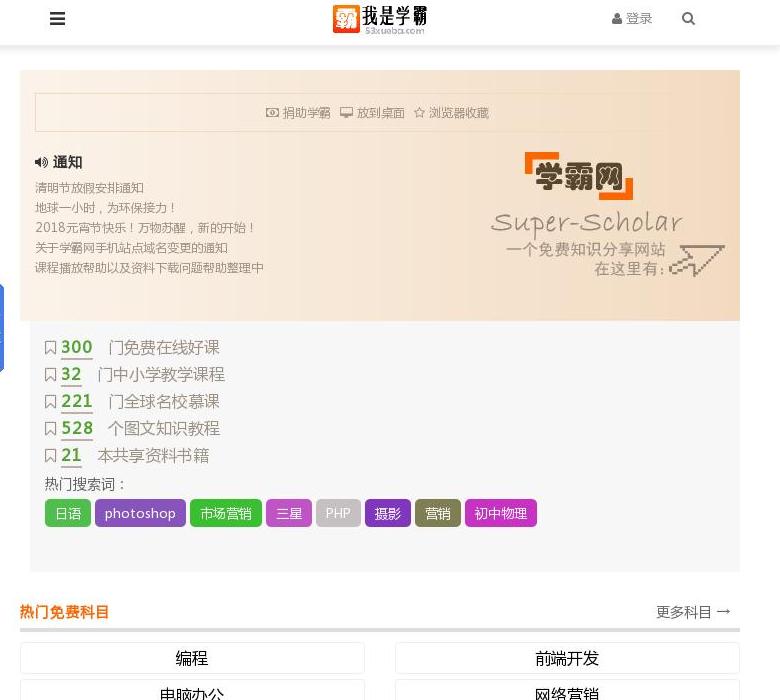Click the 221 全球名校慕课 number
Viewport: 780px width, 700px height.
[x=77, y=401]
